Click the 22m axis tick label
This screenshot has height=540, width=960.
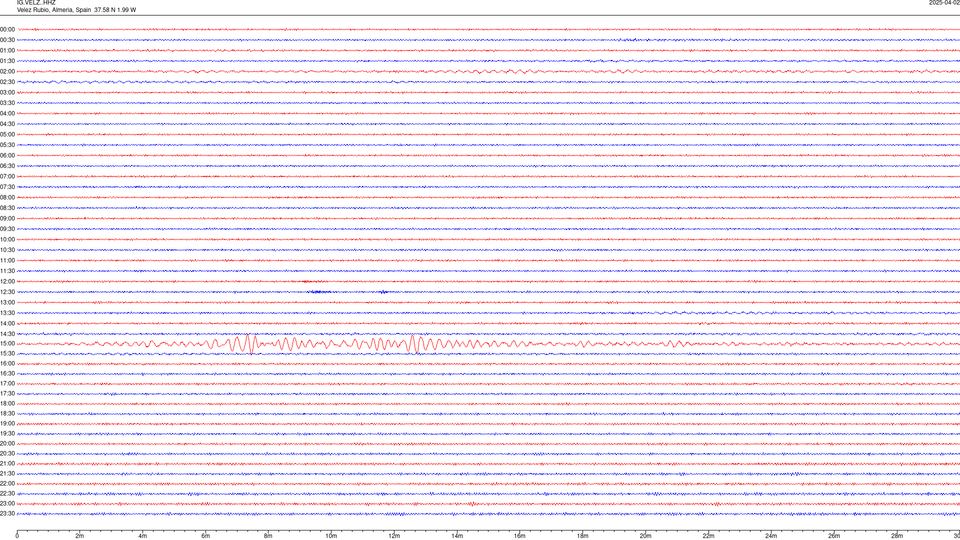(708, 536)
